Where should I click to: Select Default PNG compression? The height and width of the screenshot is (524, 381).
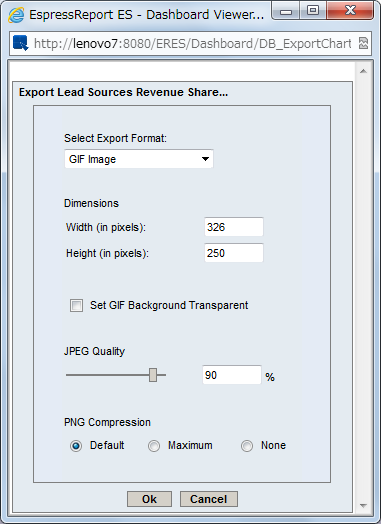[76, 446]
